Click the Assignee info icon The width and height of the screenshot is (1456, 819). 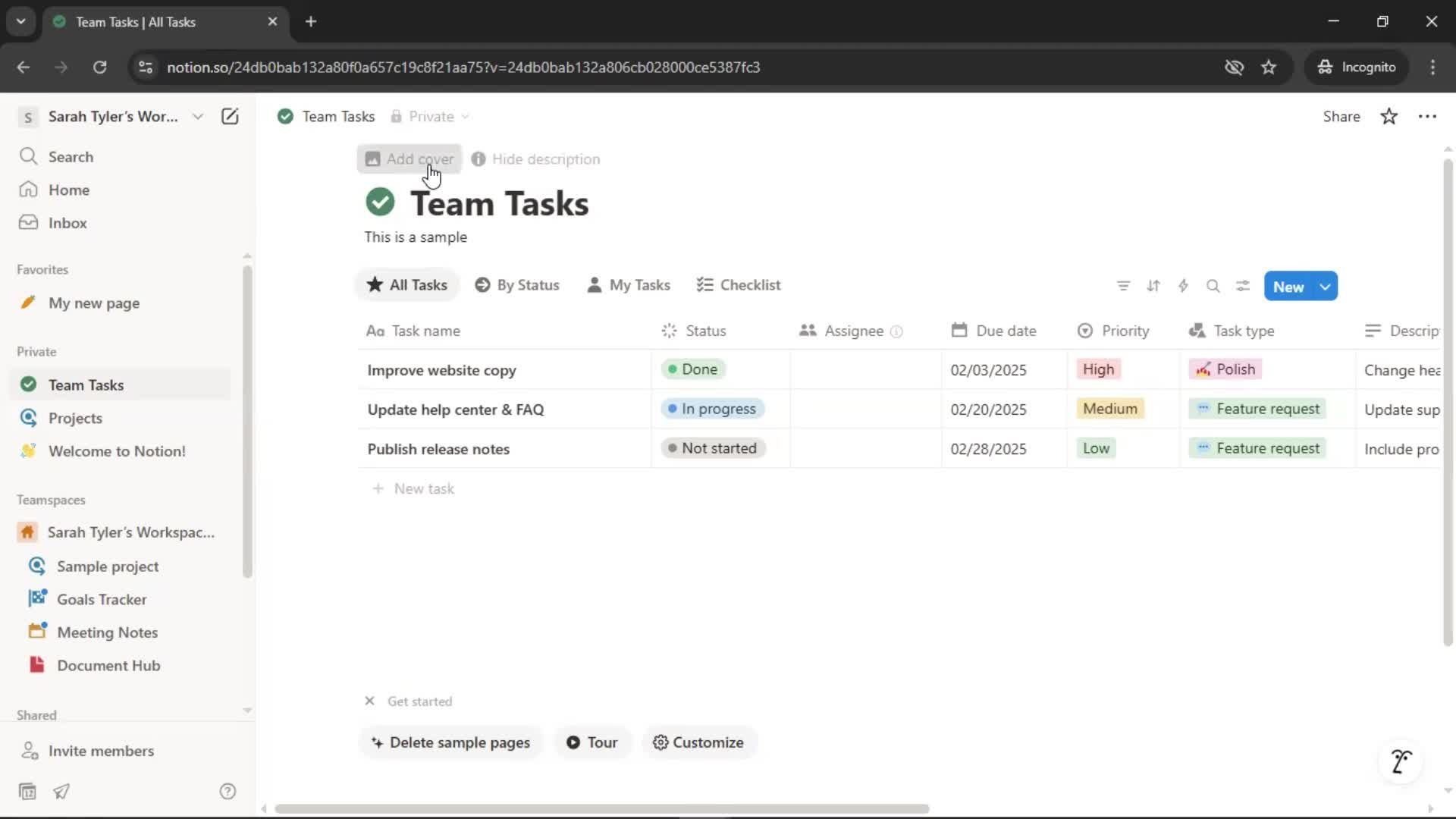click(896, 331)
